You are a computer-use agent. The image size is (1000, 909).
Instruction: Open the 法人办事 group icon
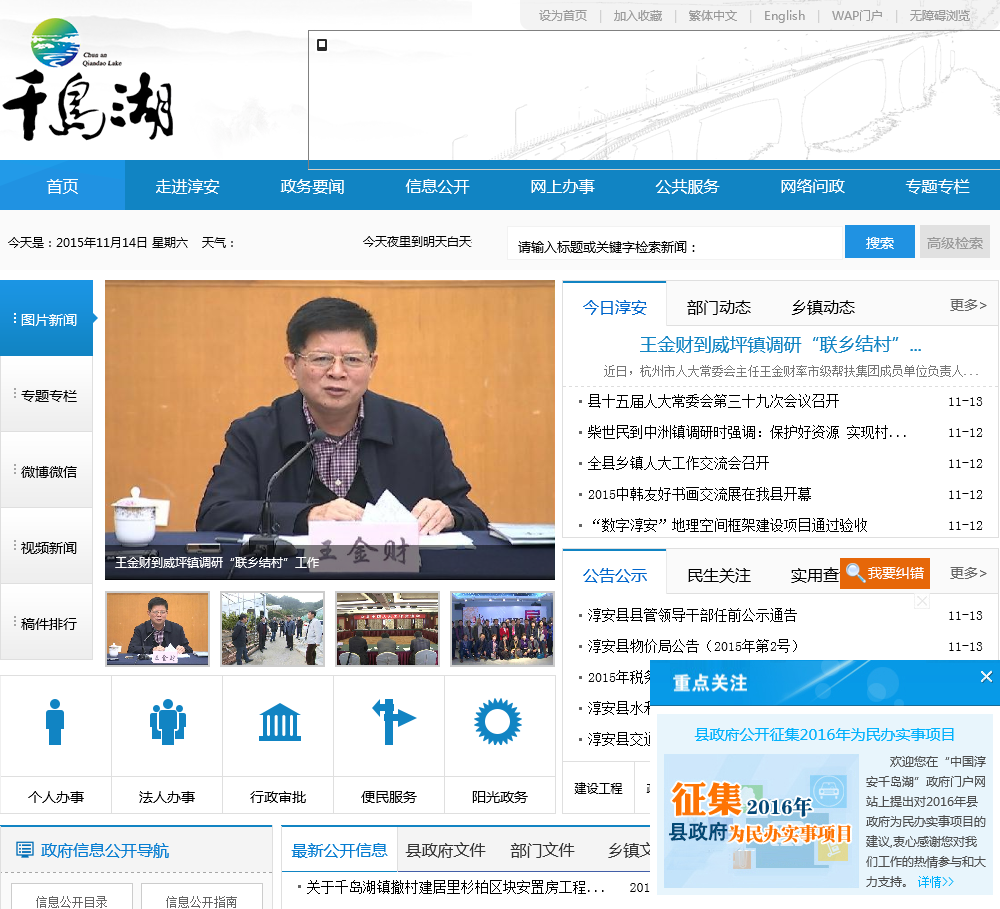[168, 722]
